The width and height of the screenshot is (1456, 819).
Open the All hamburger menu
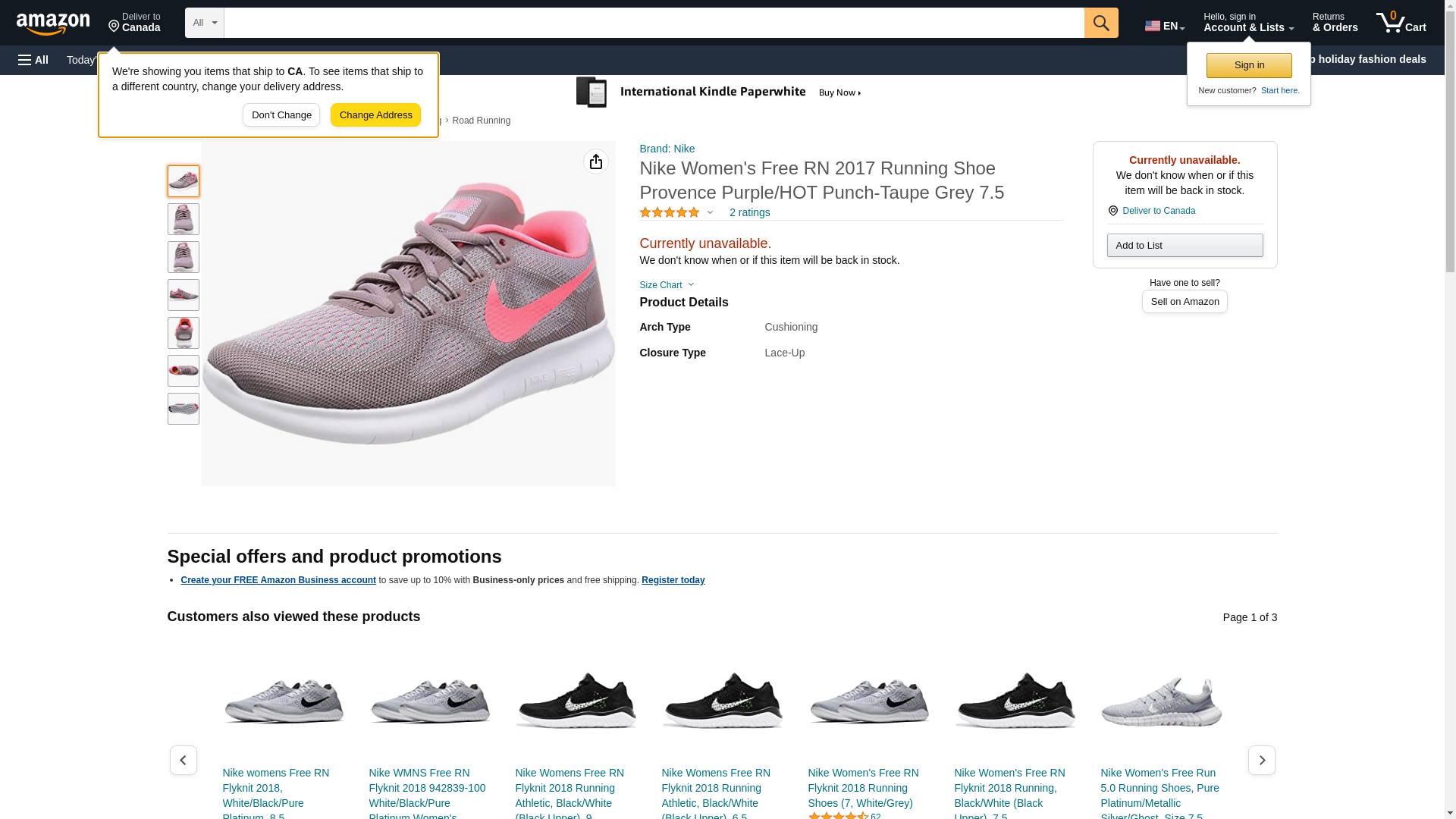coord(33,60)
